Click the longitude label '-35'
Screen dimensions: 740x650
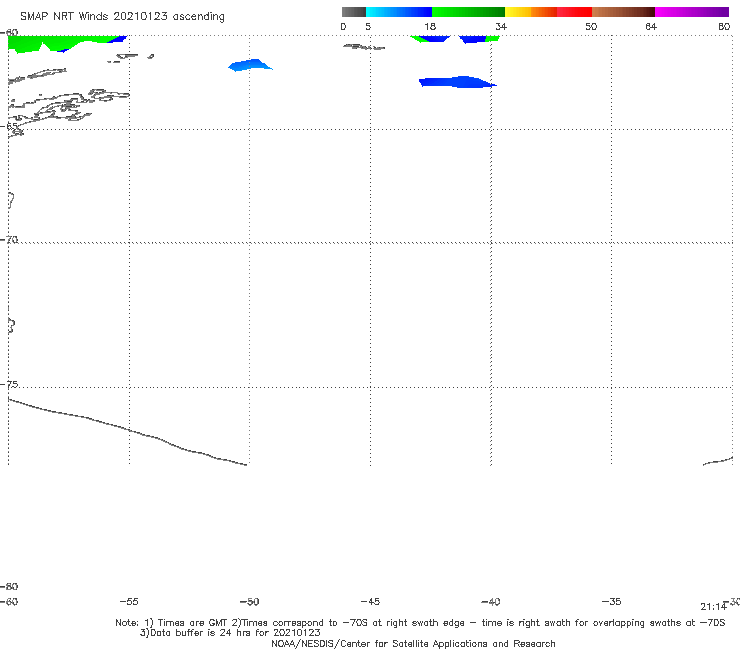pos(612,602)
